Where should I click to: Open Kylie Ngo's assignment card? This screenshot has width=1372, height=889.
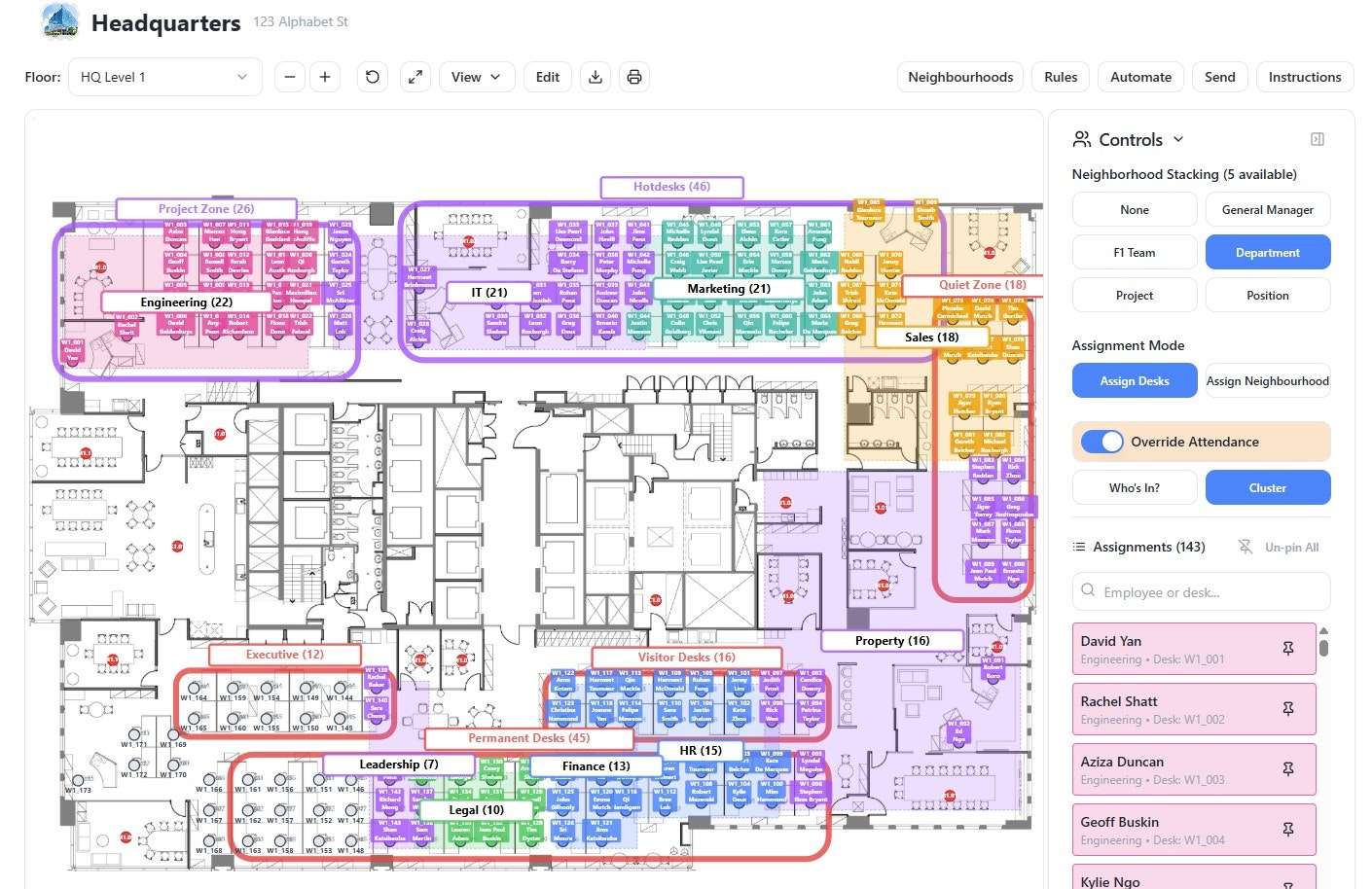[1194, 876]
